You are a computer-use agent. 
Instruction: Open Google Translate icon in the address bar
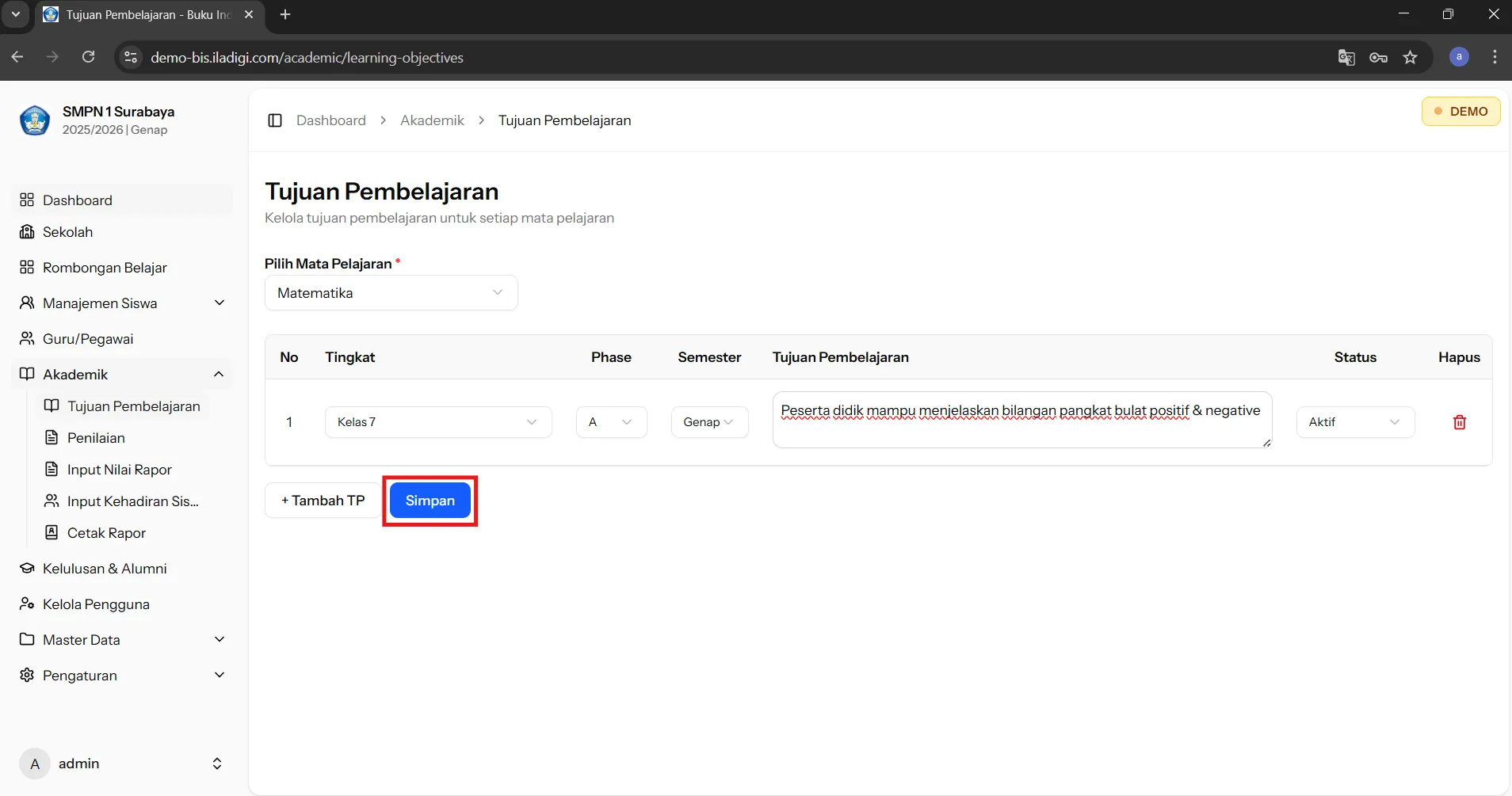click(1346, 57)
